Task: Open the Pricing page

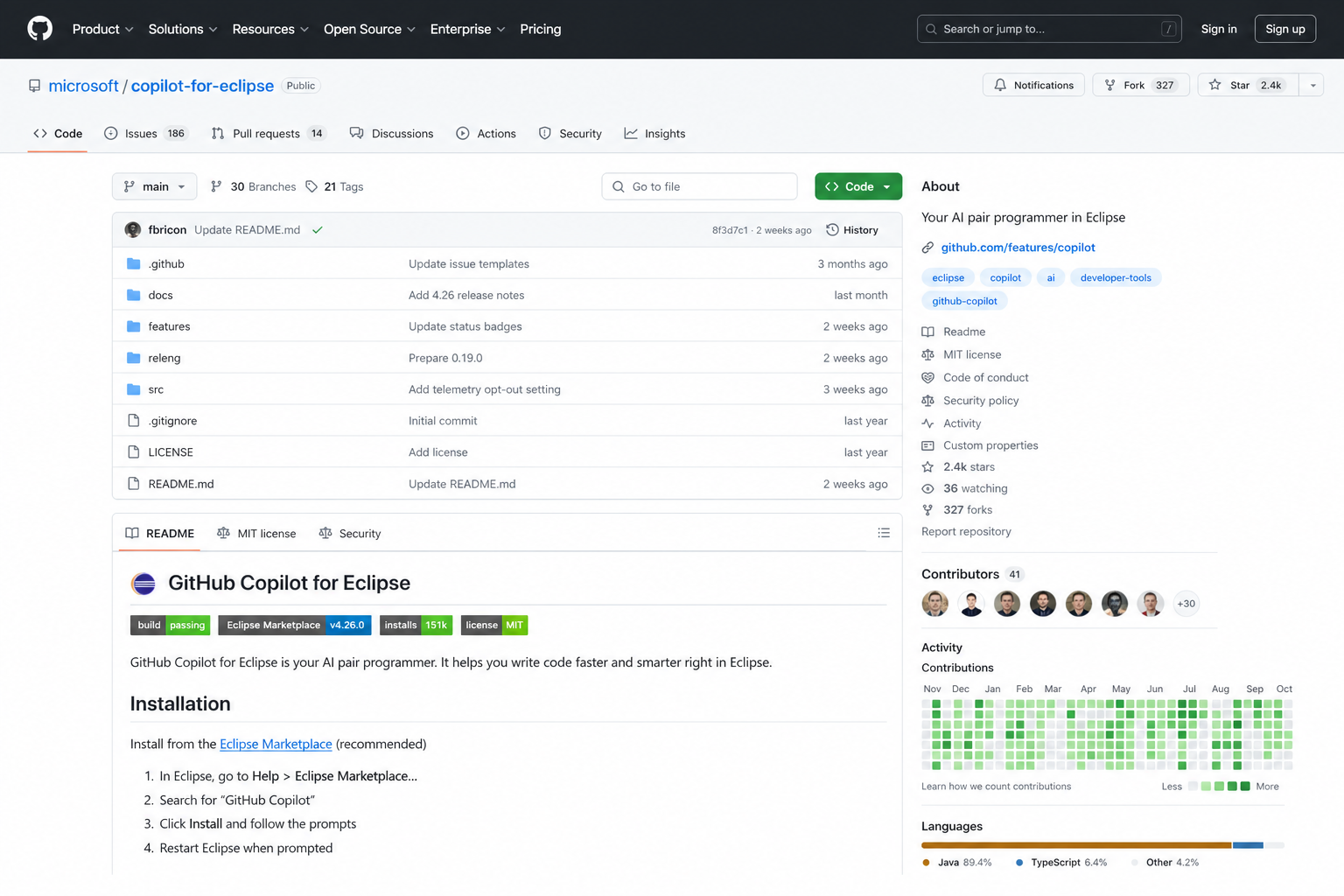Action: [x=541, y=29]
